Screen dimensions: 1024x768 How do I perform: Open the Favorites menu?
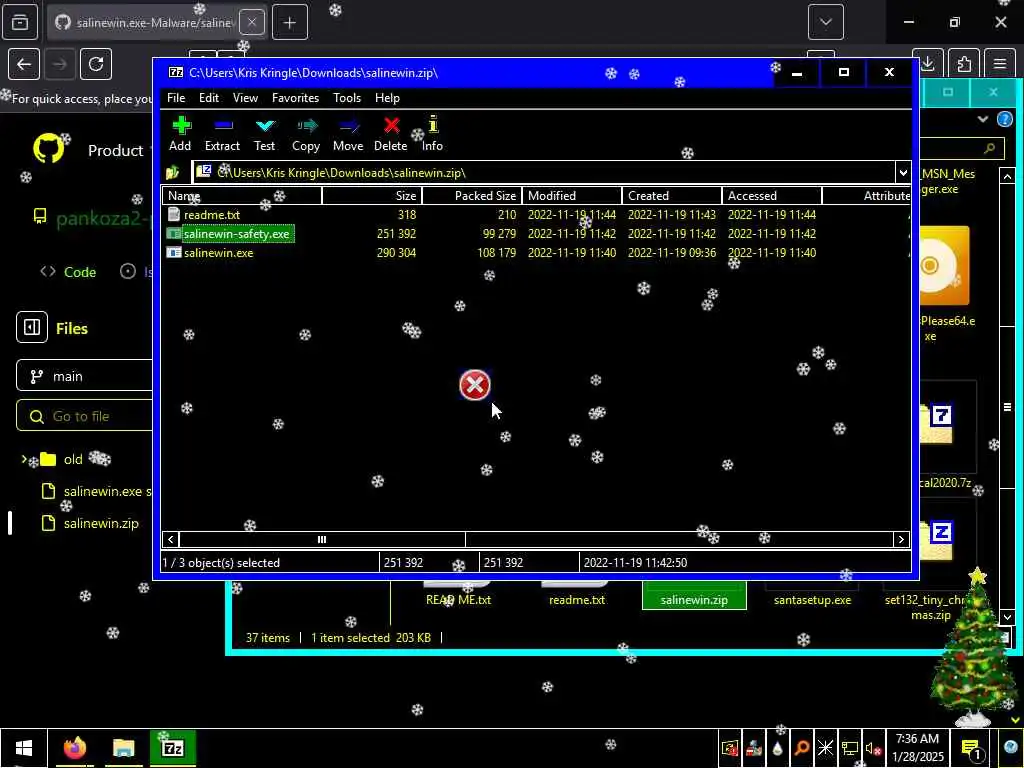(295, 98)
